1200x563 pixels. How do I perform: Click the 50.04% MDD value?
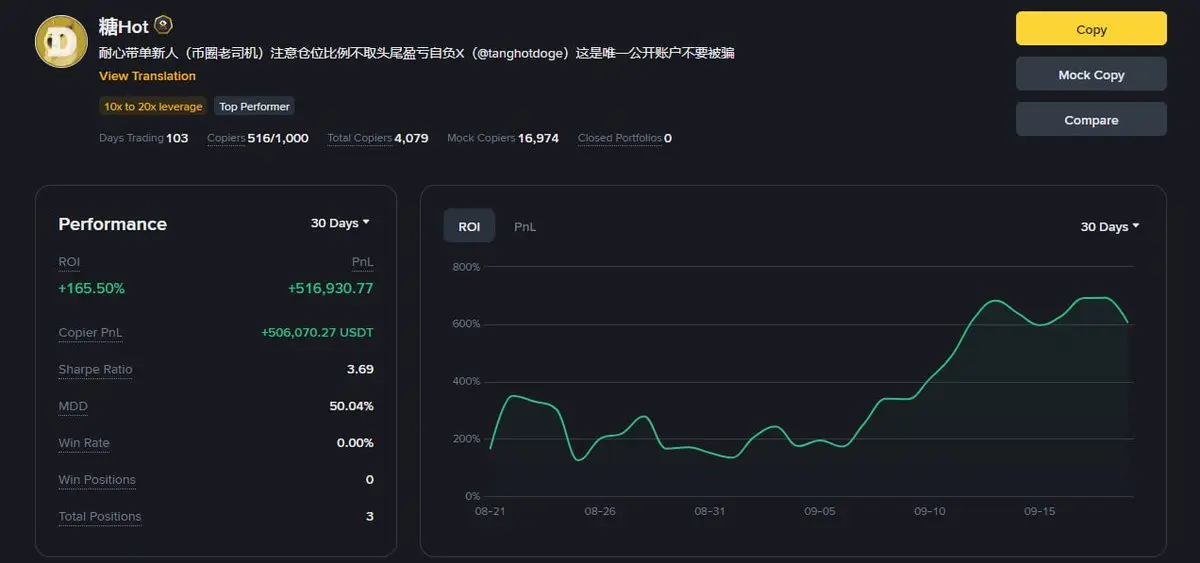point(351,406)
